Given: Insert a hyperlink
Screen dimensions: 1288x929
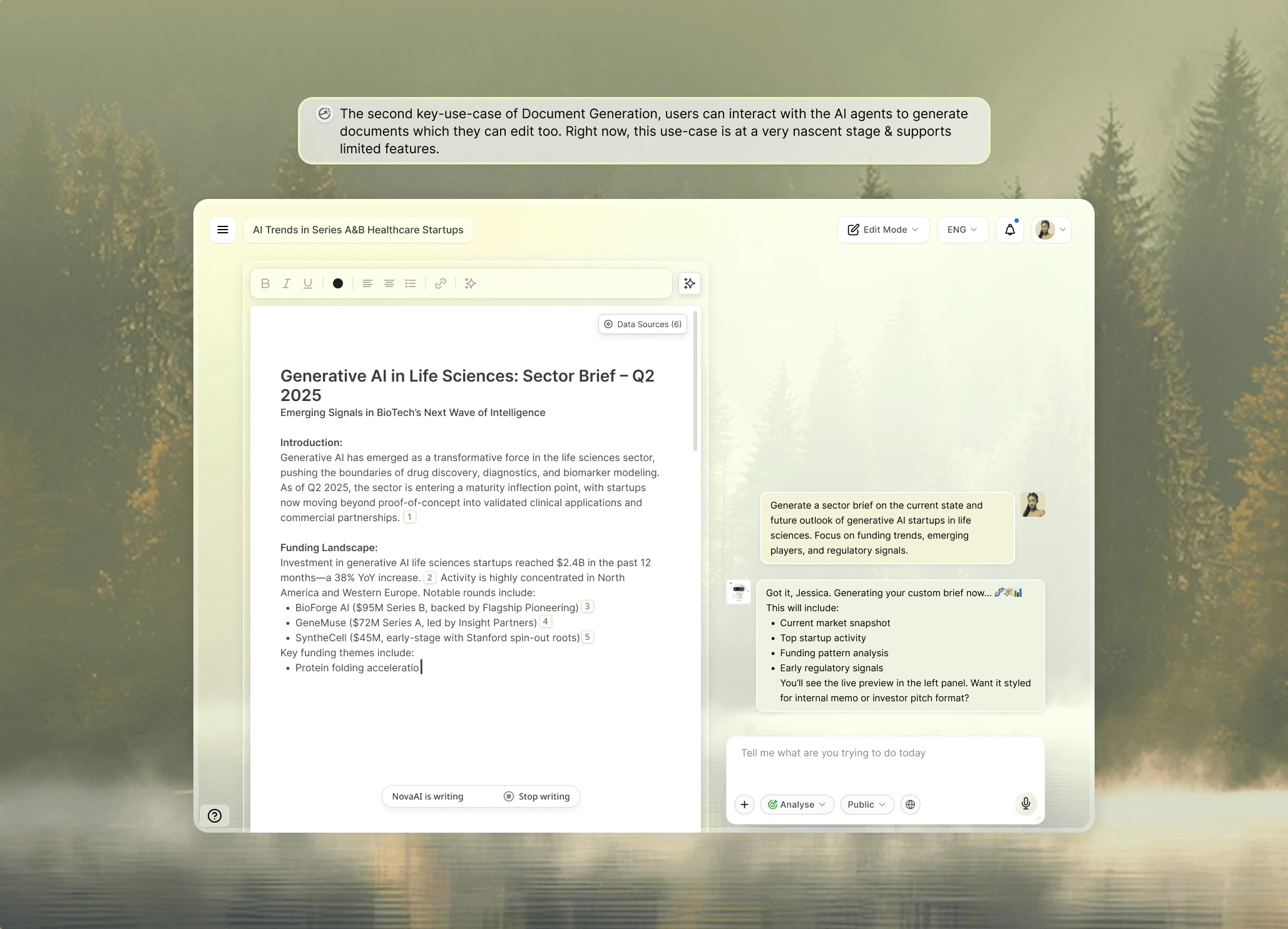Looking at the screenshot, I should click(x=441, y=283).
